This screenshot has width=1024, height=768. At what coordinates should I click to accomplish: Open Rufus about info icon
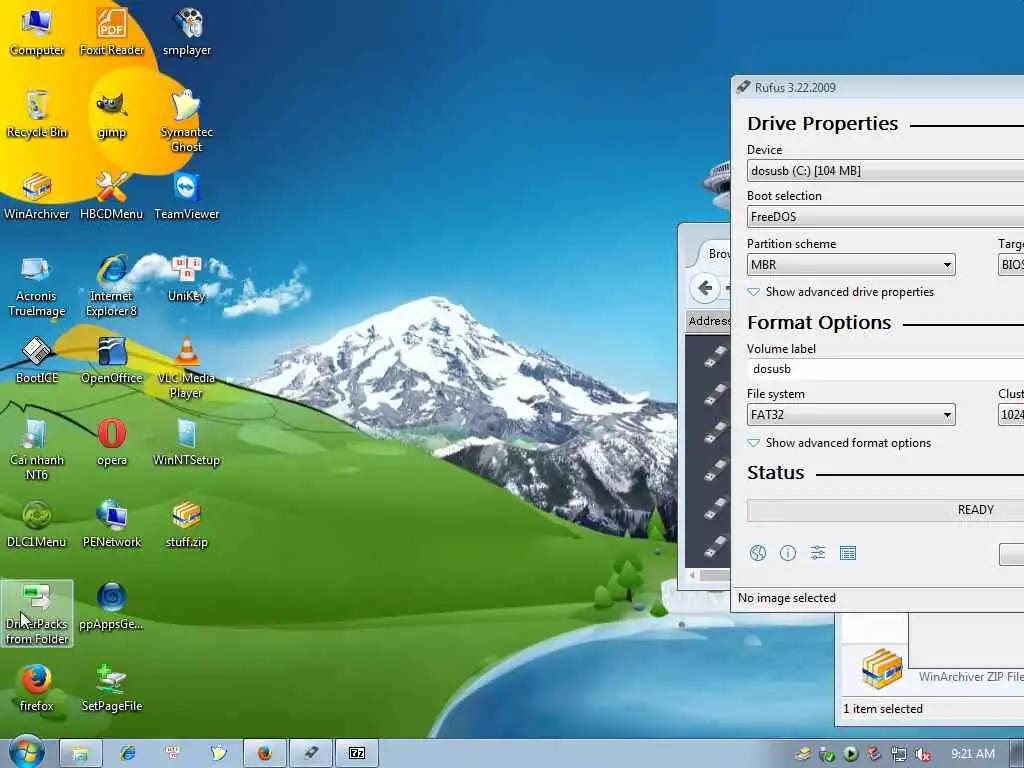788,554
